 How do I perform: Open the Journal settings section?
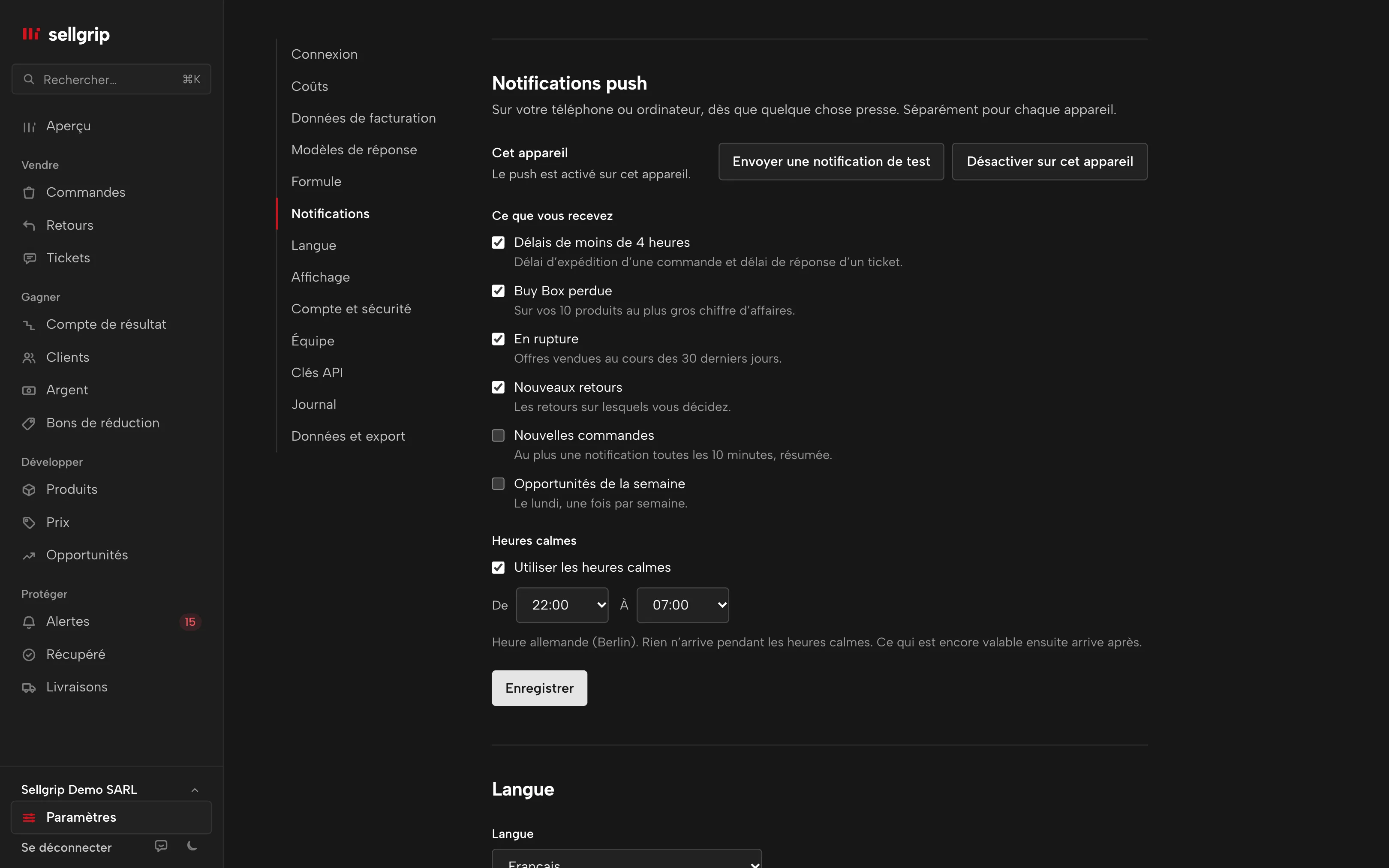pyautogui.click(x=313, y=404)
